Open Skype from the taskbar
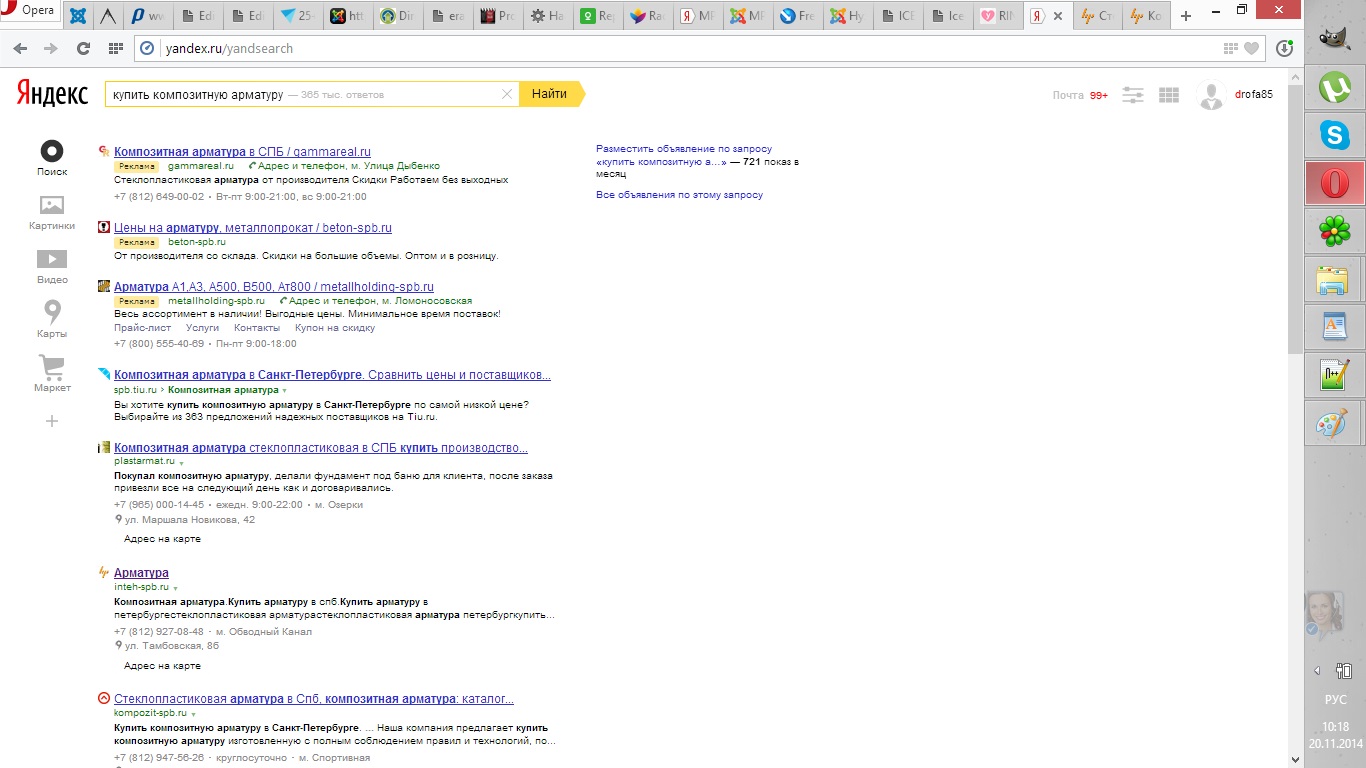 tap(1334, 136)
